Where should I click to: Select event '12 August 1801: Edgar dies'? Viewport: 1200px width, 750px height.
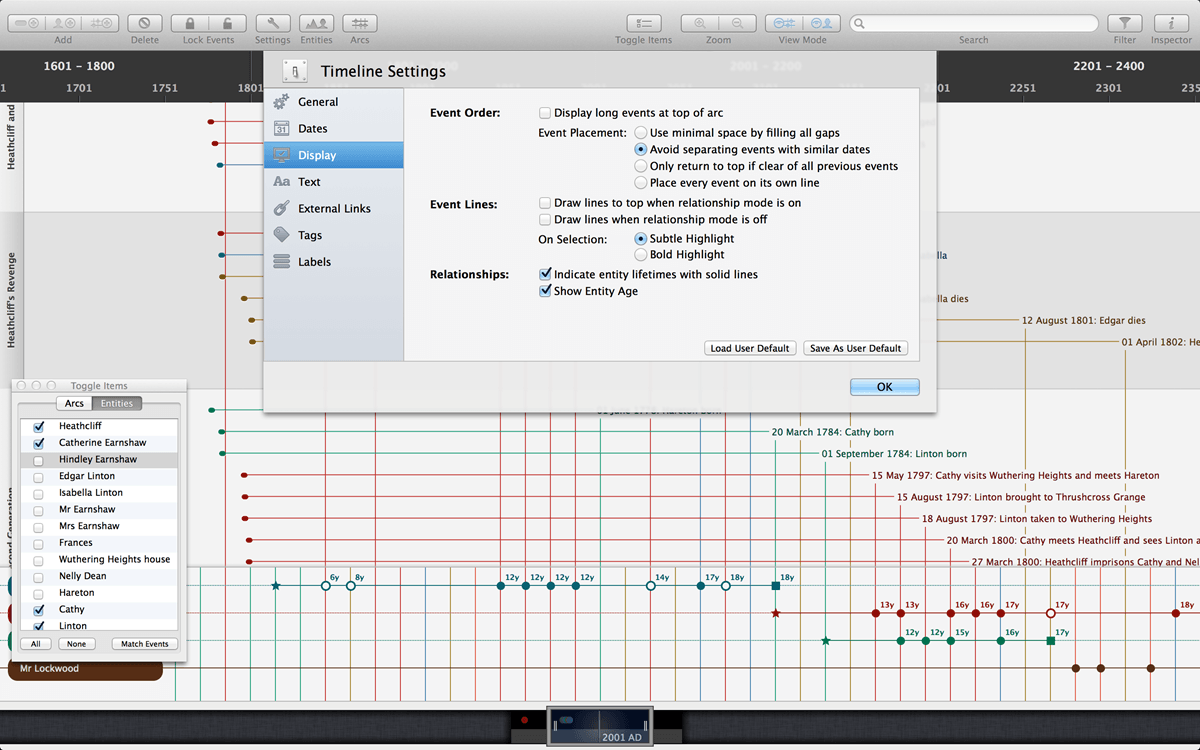(x=1084, y=321)
